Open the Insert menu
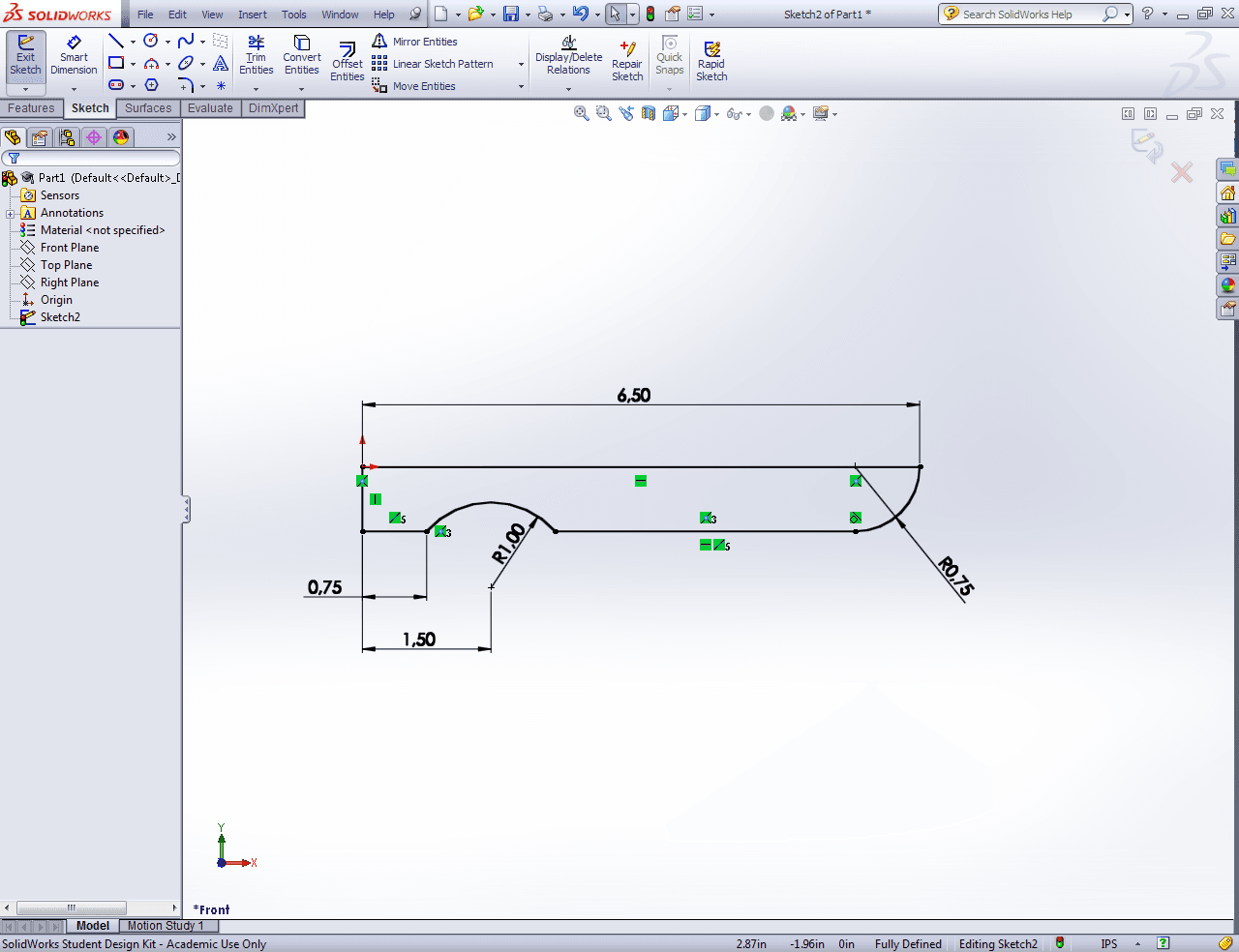 [253, 15]
